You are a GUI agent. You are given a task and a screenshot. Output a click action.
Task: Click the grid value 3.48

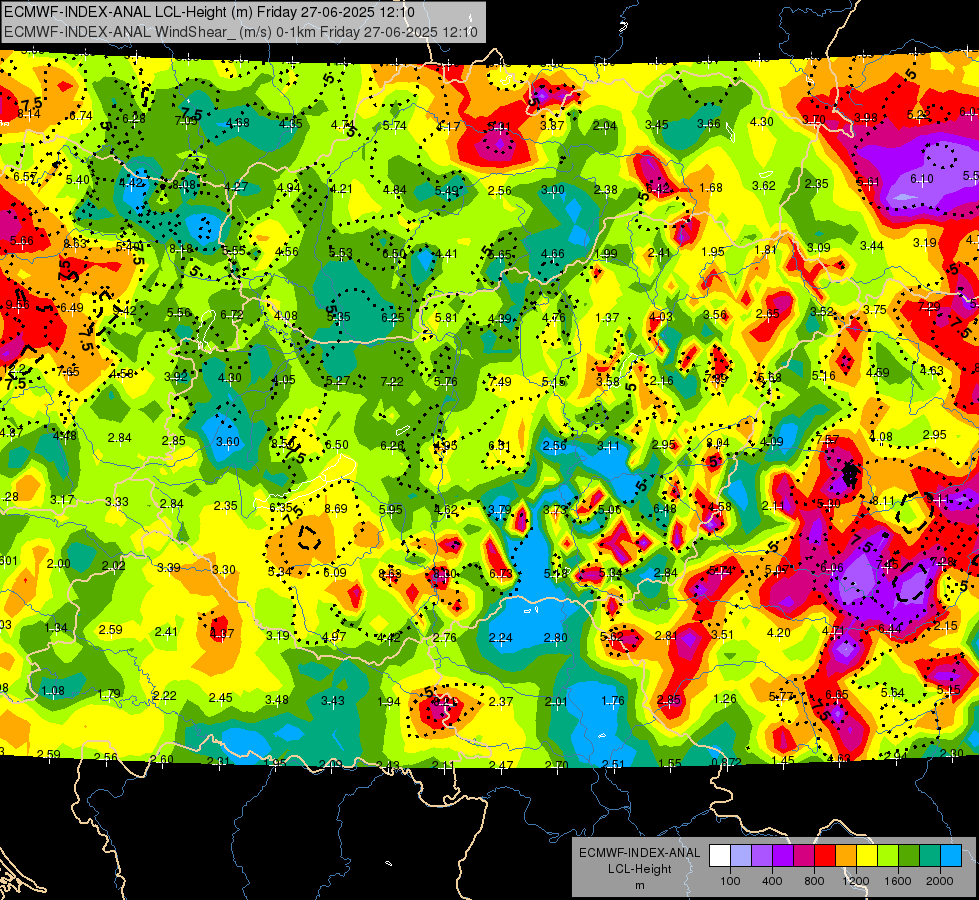pyautogui.click(x=277, y=700)
